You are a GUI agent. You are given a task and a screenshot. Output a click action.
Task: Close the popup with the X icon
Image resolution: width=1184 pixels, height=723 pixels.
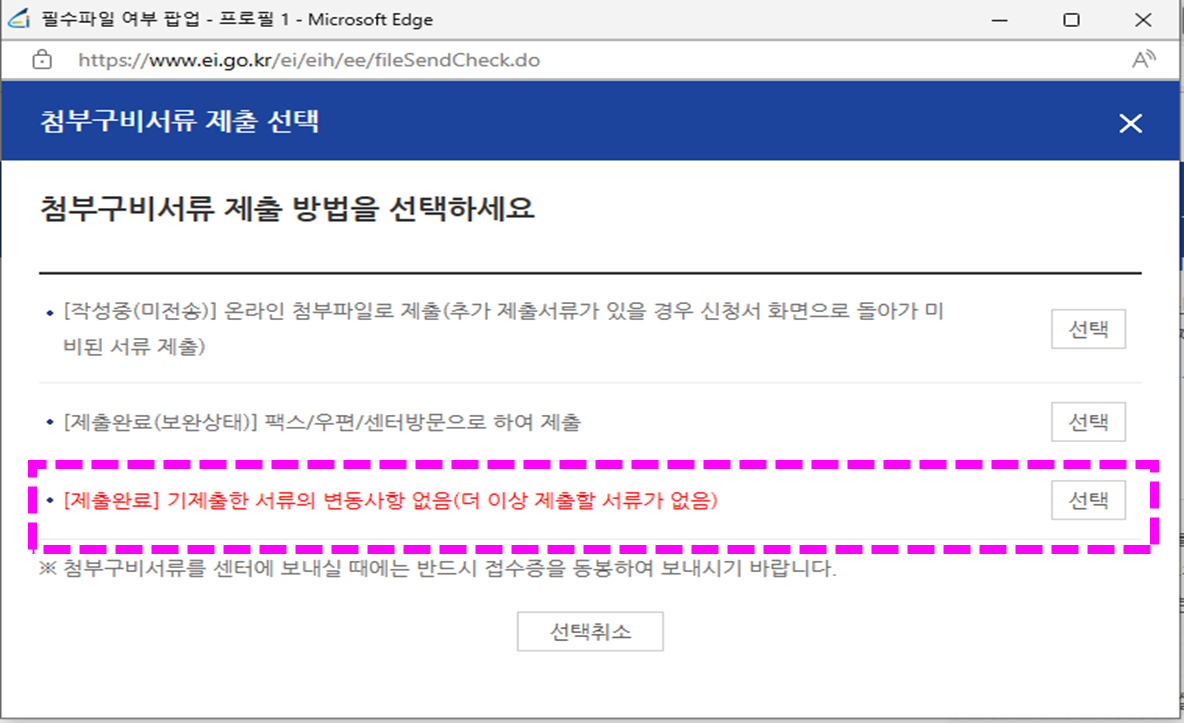pyautogui.click(x=1130, y=123)
